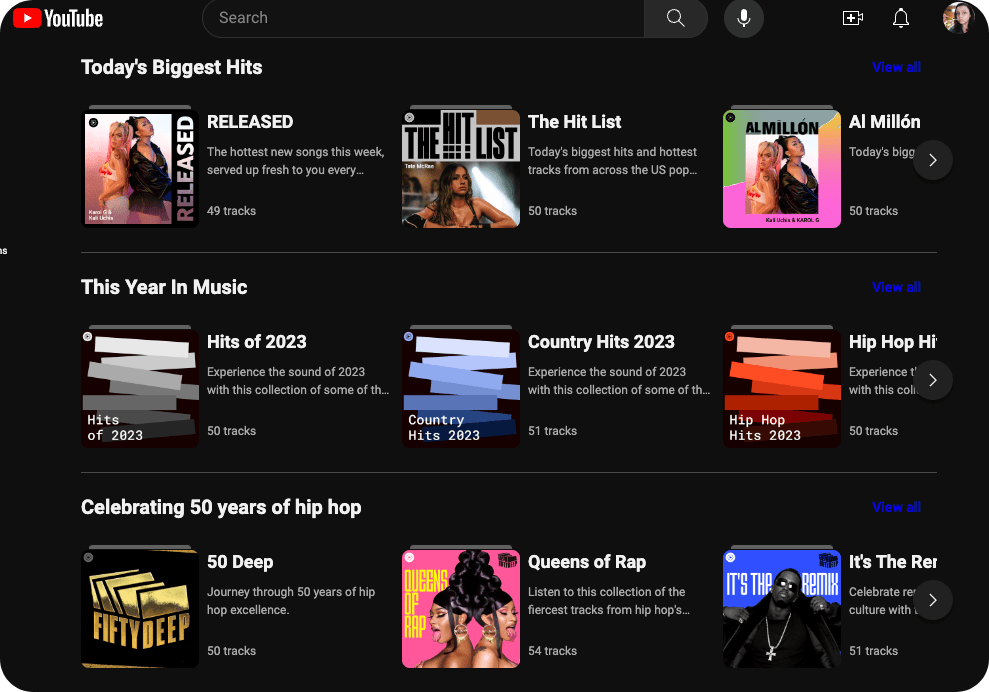Click the "49 tracks" label under RELEASED
989x692 pixels.
click(231, 211)
